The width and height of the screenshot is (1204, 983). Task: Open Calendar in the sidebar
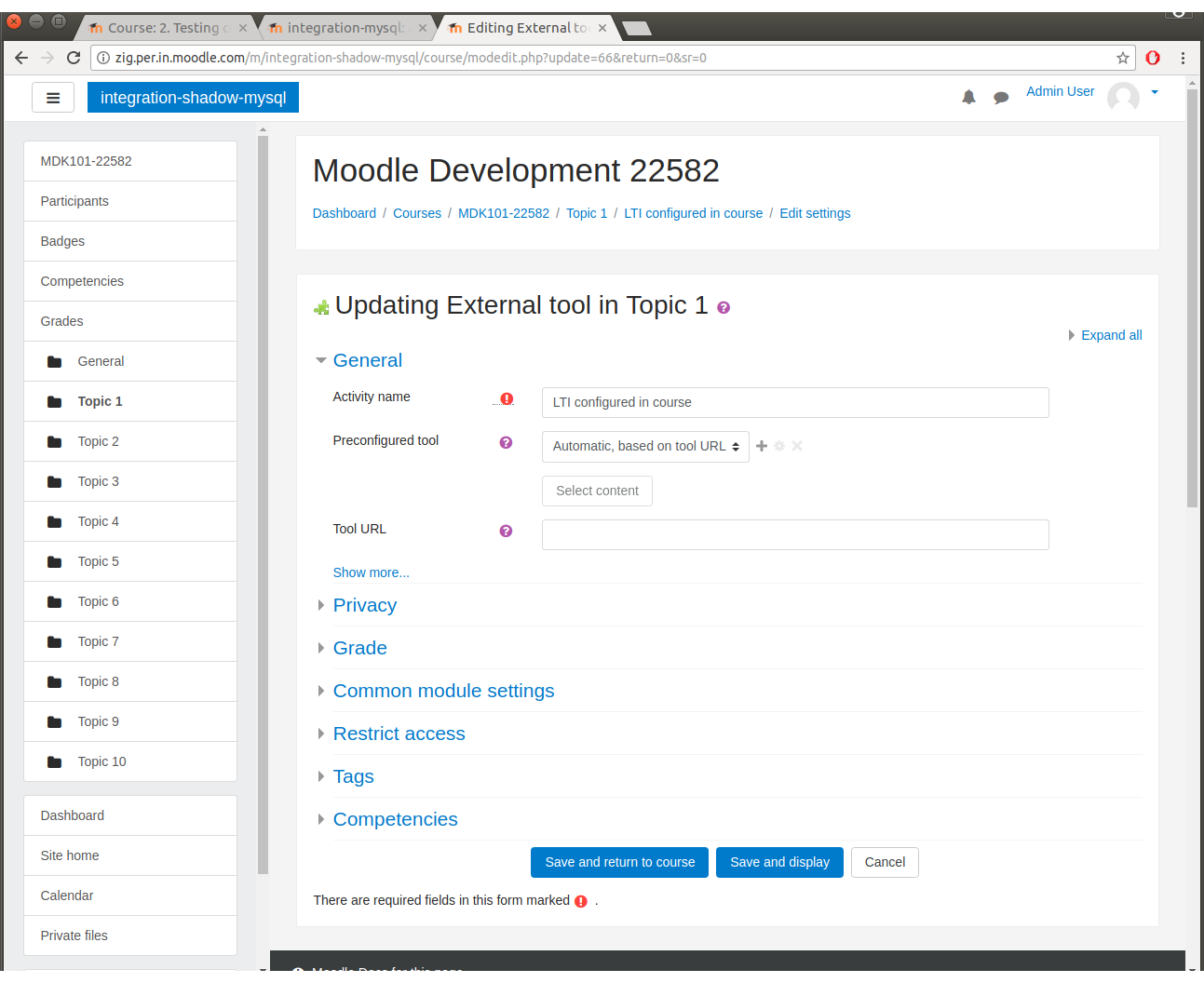[130, 895]
